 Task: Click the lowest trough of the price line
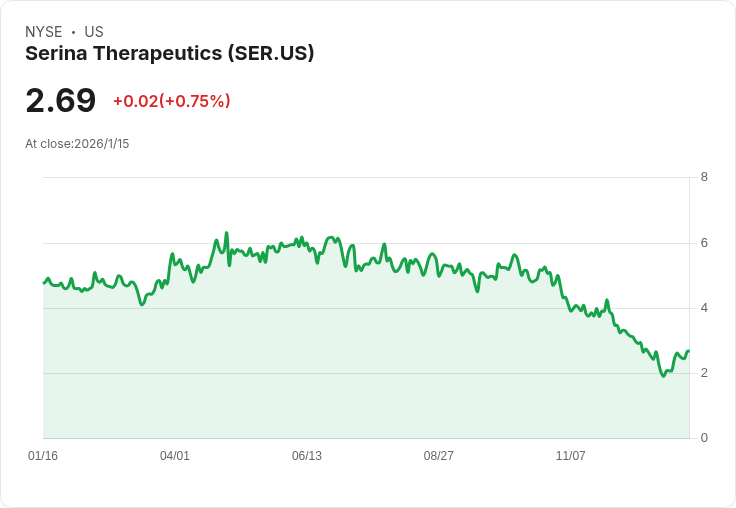click(663, 376)
